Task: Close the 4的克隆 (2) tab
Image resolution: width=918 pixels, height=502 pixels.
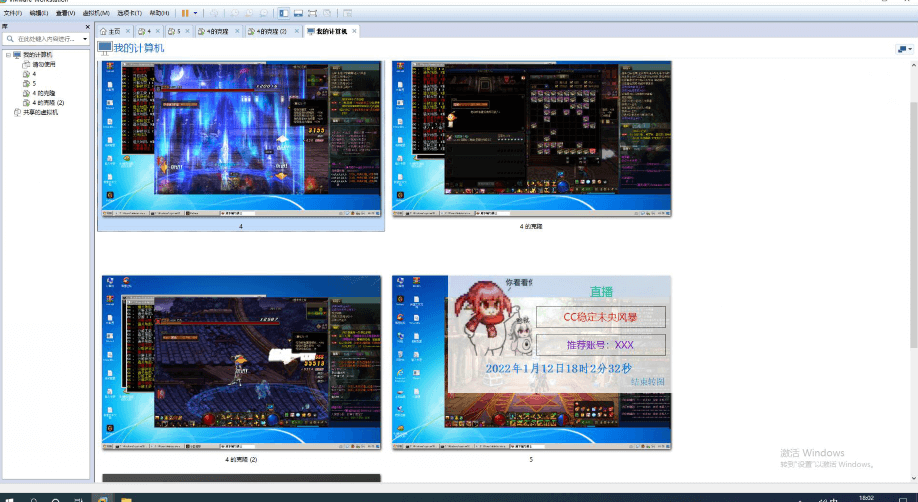Action: click(296, 31)
